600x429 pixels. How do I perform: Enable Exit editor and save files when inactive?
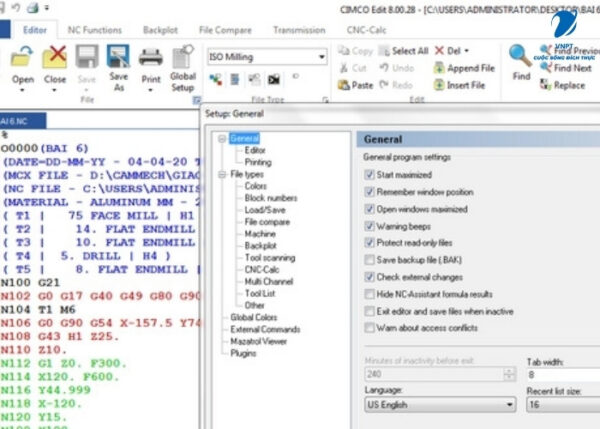coord(369,311)
